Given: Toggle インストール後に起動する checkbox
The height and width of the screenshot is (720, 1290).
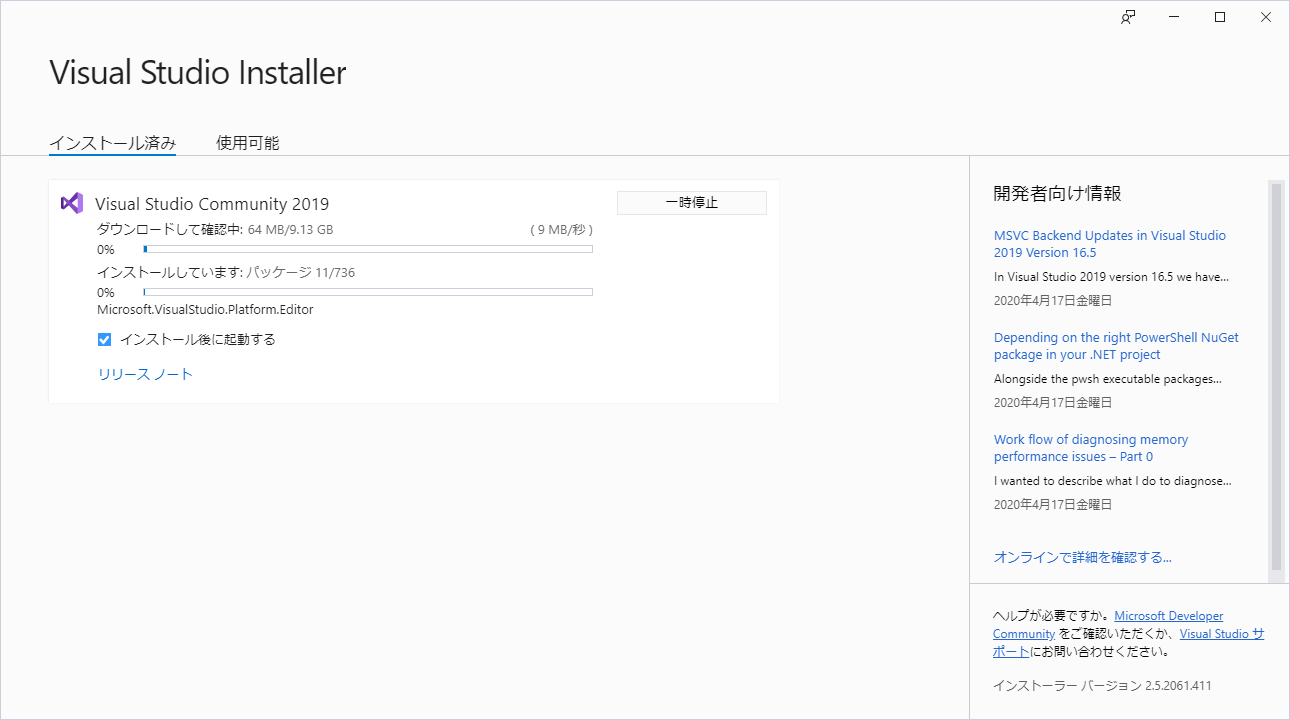Looking at the screenshot, I should tap(104, 339).
